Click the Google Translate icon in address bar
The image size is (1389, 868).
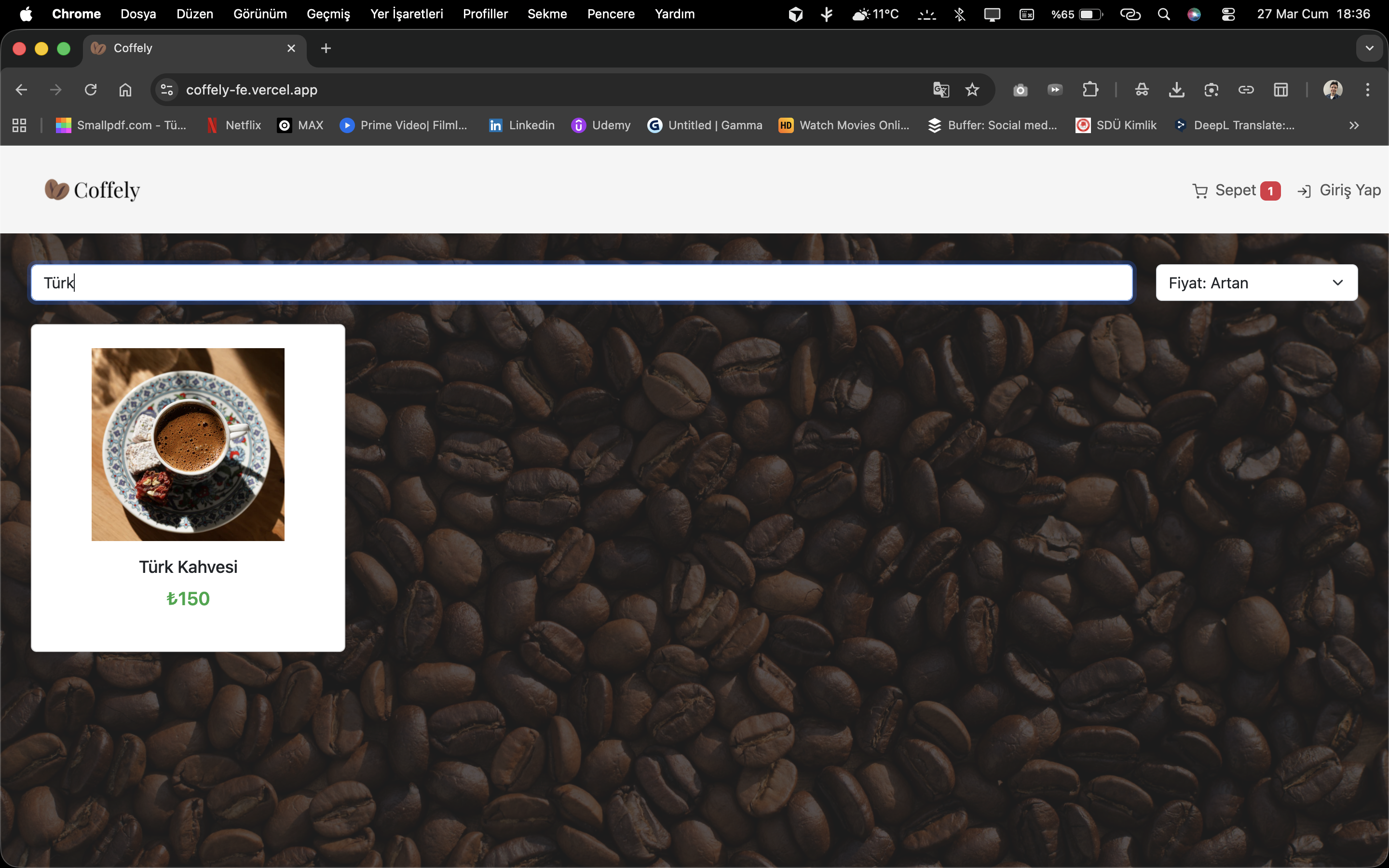pyautogui.click(x=941, y=90)
